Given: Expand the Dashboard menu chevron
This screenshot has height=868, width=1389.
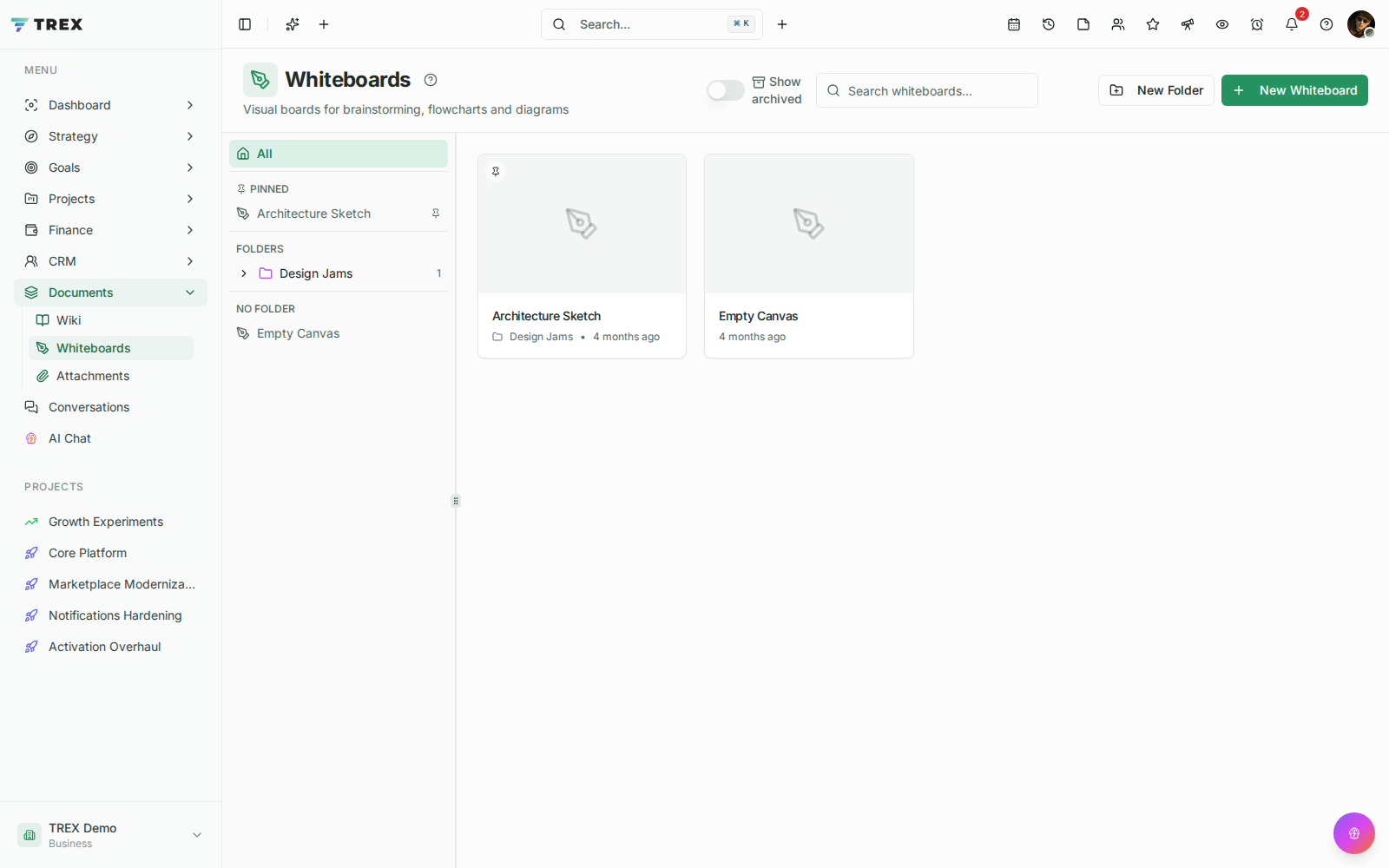Looking at the screenshot, I should click(190, 105).
